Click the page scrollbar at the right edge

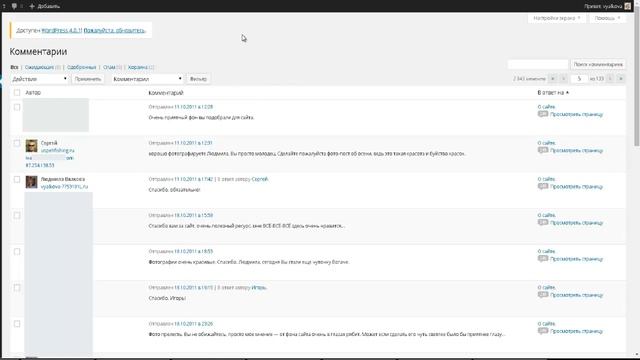pos(636,78)
